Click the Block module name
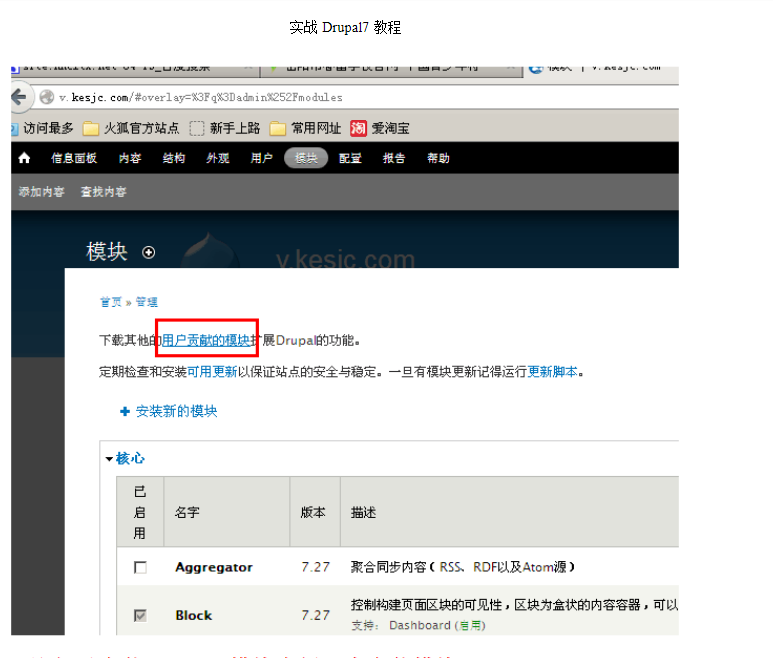The height and width of the screenshot is (658, 773). [194, 615]
